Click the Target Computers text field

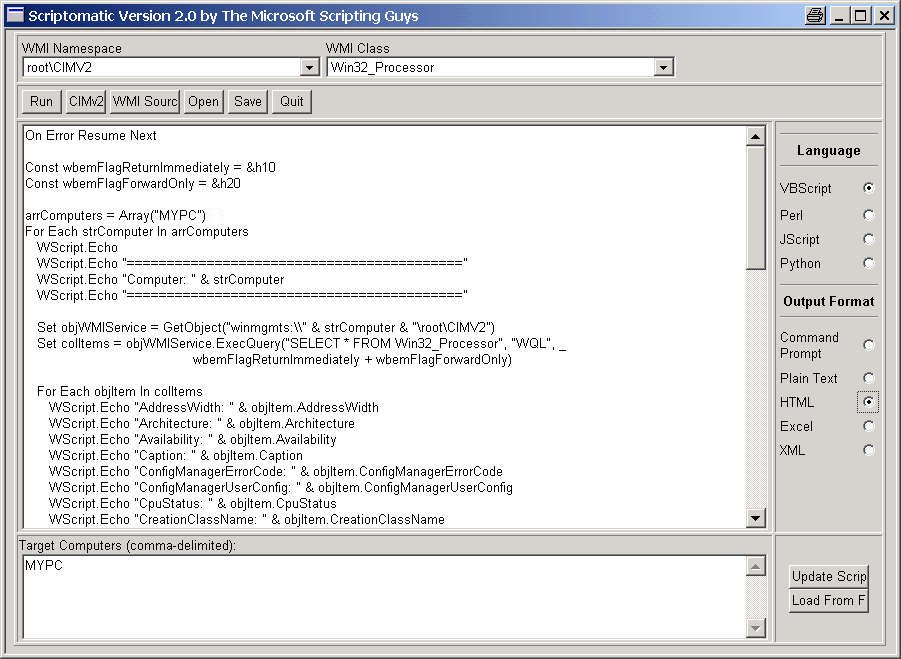point(384,597)
